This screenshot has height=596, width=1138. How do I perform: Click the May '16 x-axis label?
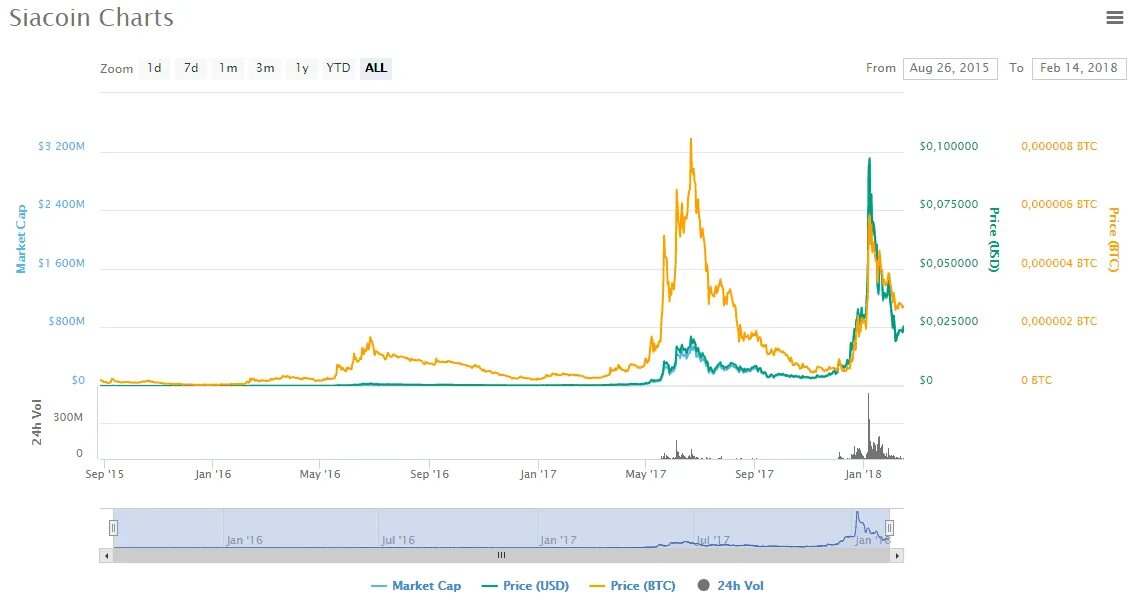coord(320,474)
